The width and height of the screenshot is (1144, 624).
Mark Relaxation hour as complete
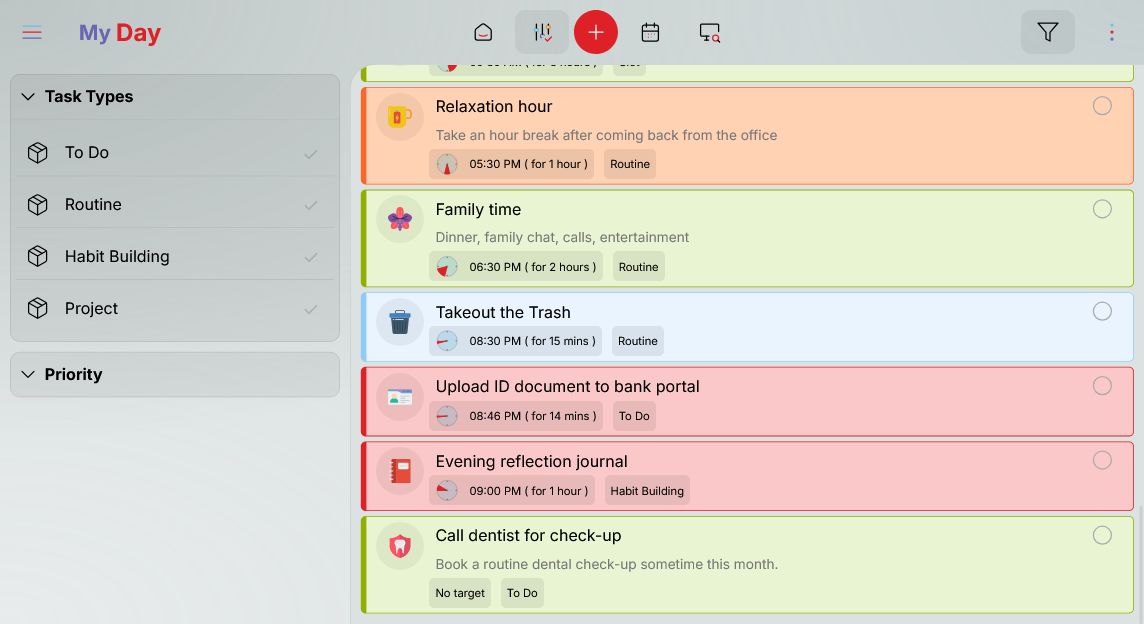point(1102,106)
